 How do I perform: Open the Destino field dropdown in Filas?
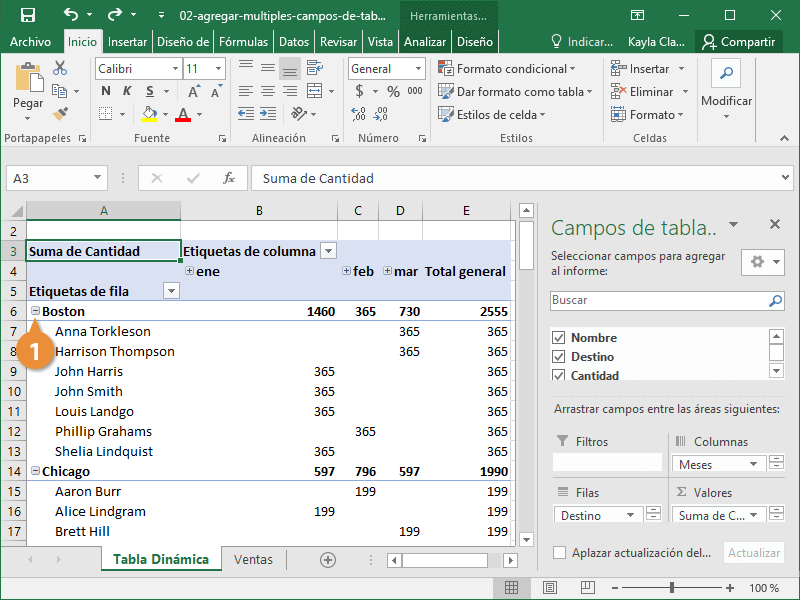point(630,515)
